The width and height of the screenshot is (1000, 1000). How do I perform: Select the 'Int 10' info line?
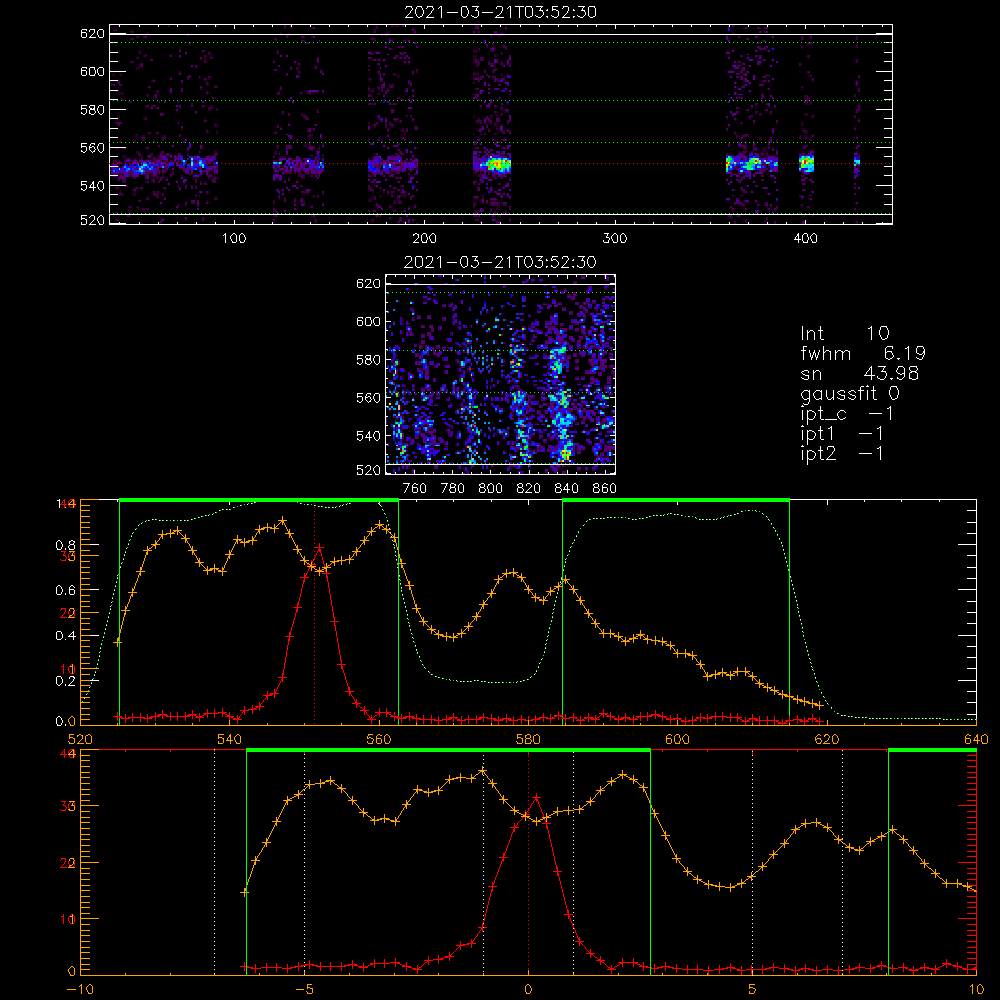click(x=845, y=334)
